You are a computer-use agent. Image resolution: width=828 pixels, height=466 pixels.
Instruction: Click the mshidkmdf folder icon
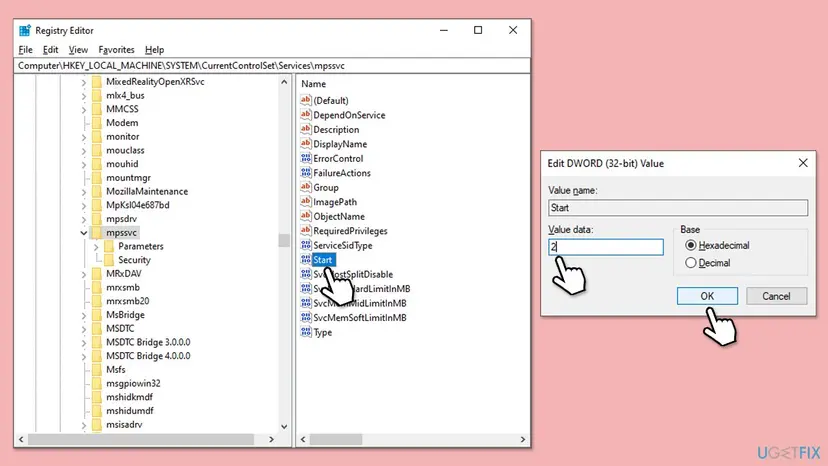coord(97,397)
